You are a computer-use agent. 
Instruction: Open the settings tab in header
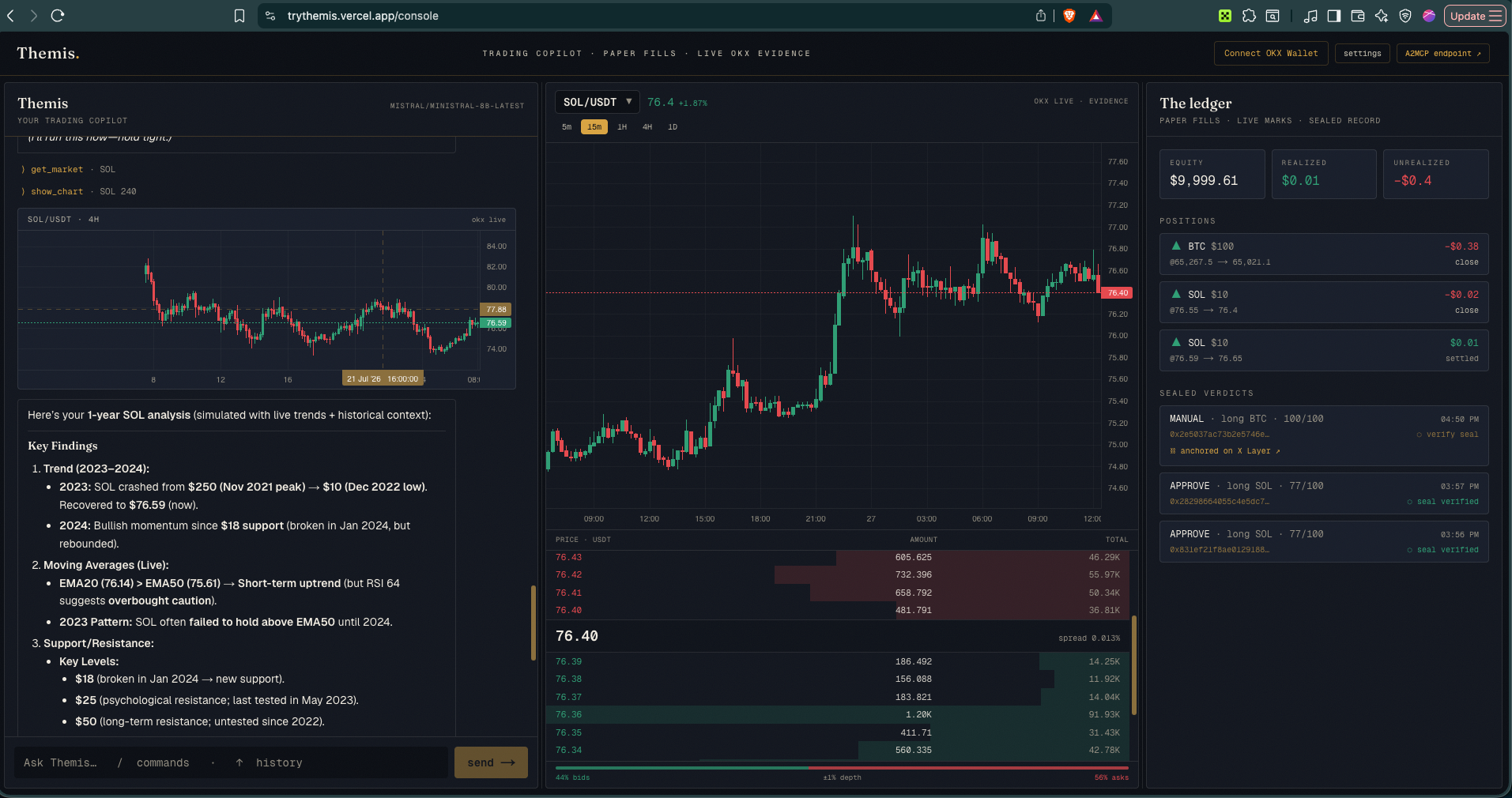[1363, 54]
